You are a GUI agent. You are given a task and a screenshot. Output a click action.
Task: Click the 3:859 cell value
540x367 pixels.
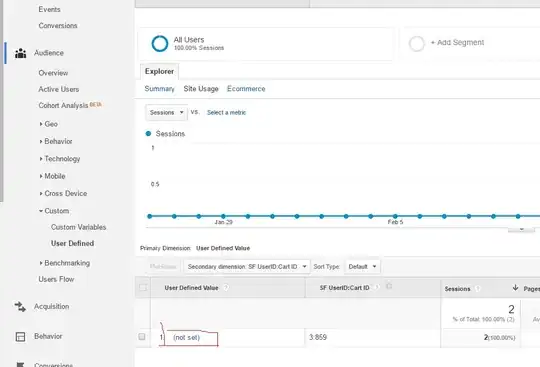[x=318, y=337]
